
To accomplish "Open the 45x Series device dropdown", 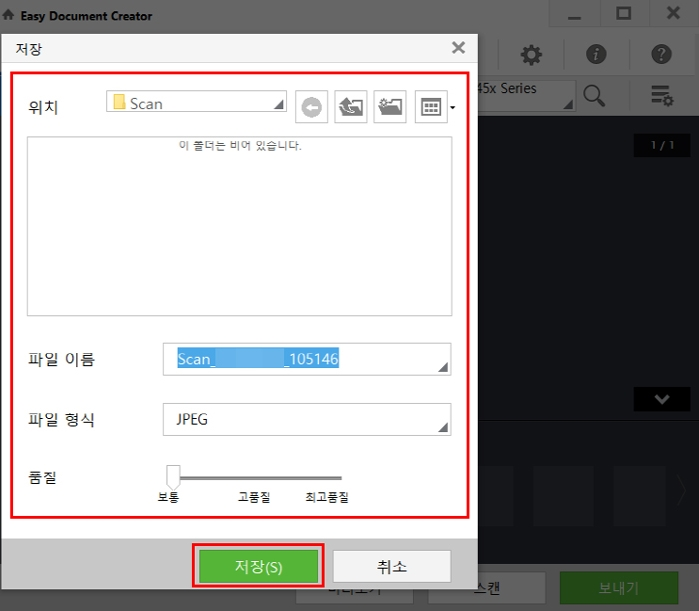I will (526, 95).
